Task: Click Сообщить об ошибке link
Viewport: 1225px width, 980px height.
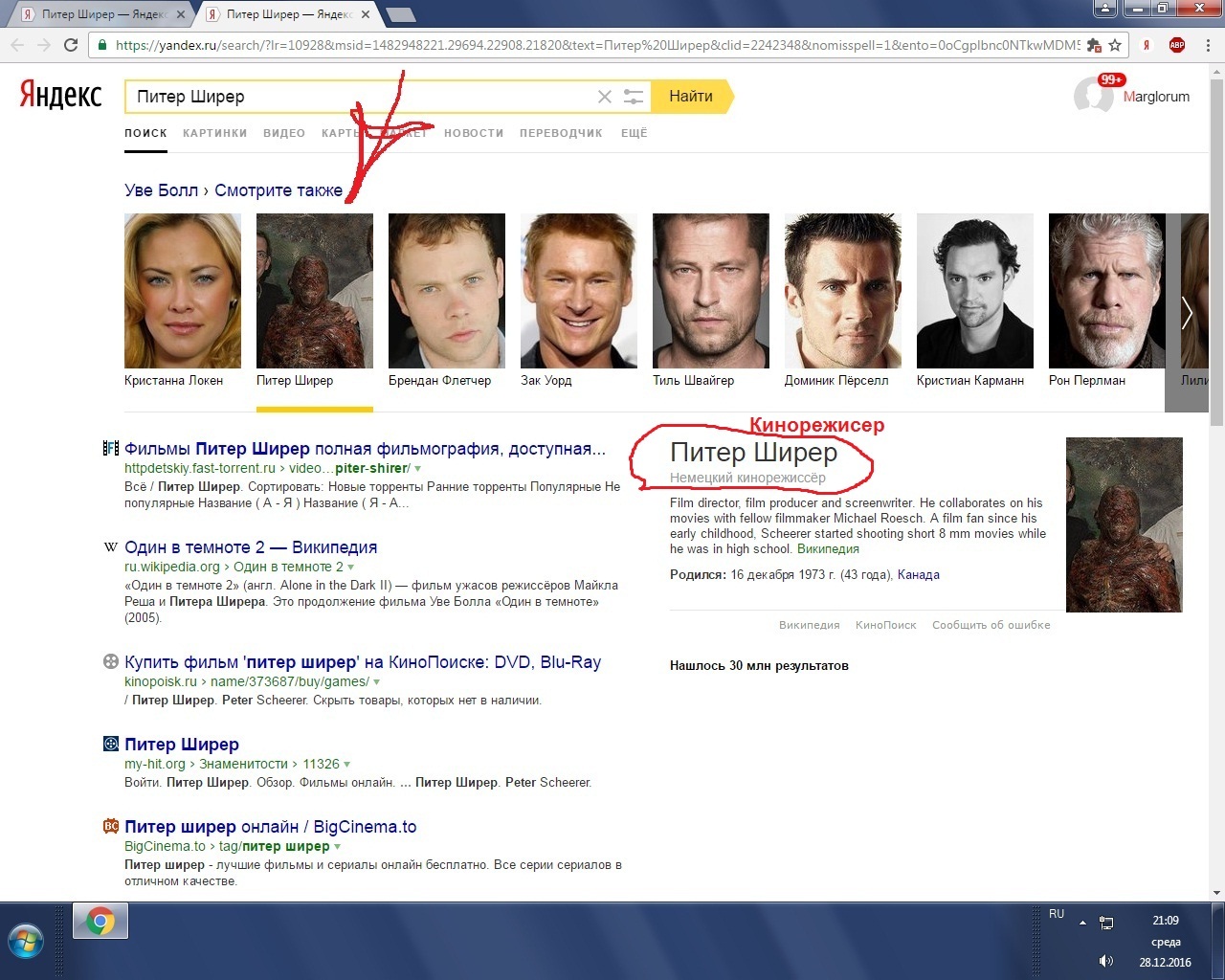Action: [x=991, y=625]
